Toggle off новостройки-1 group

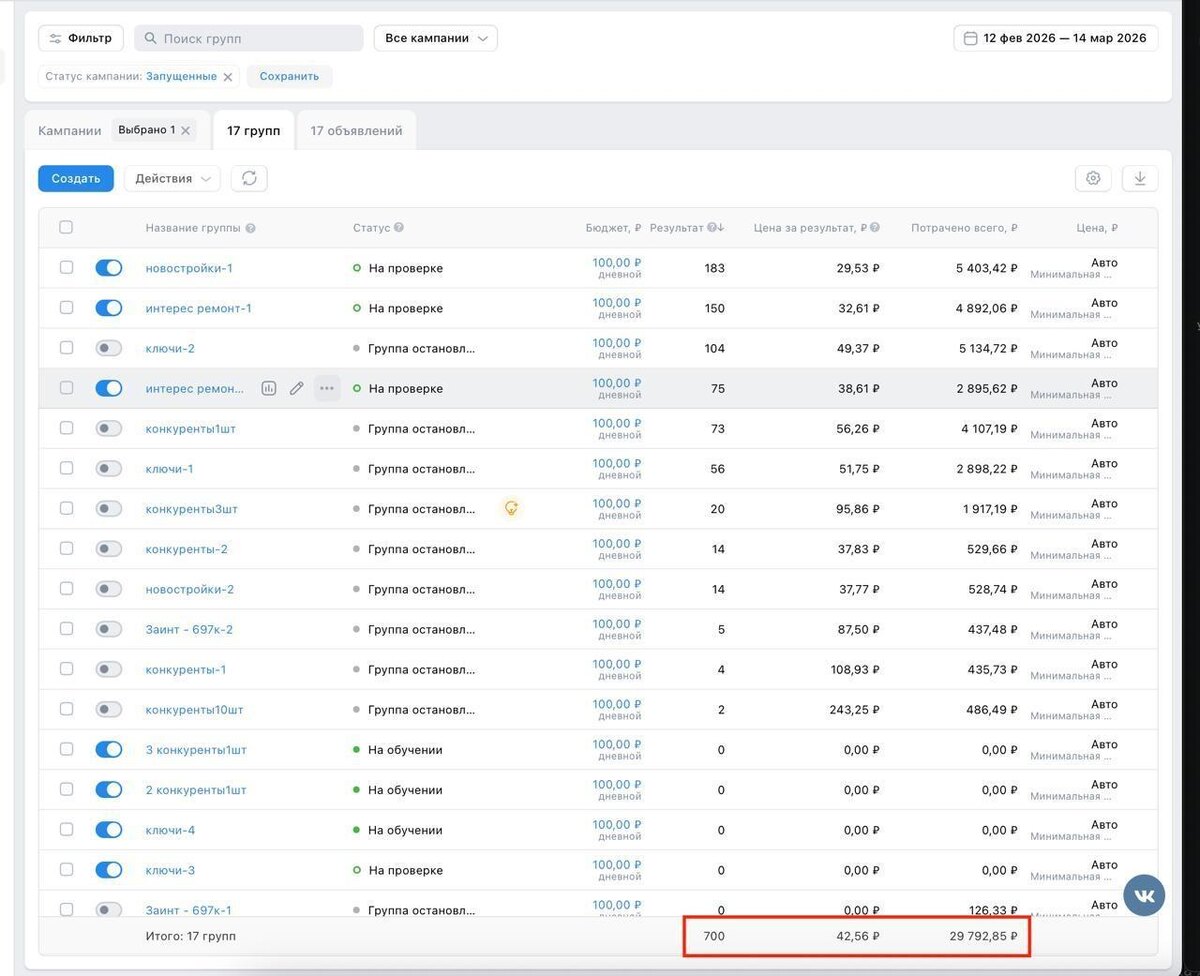tap(109, 268)
